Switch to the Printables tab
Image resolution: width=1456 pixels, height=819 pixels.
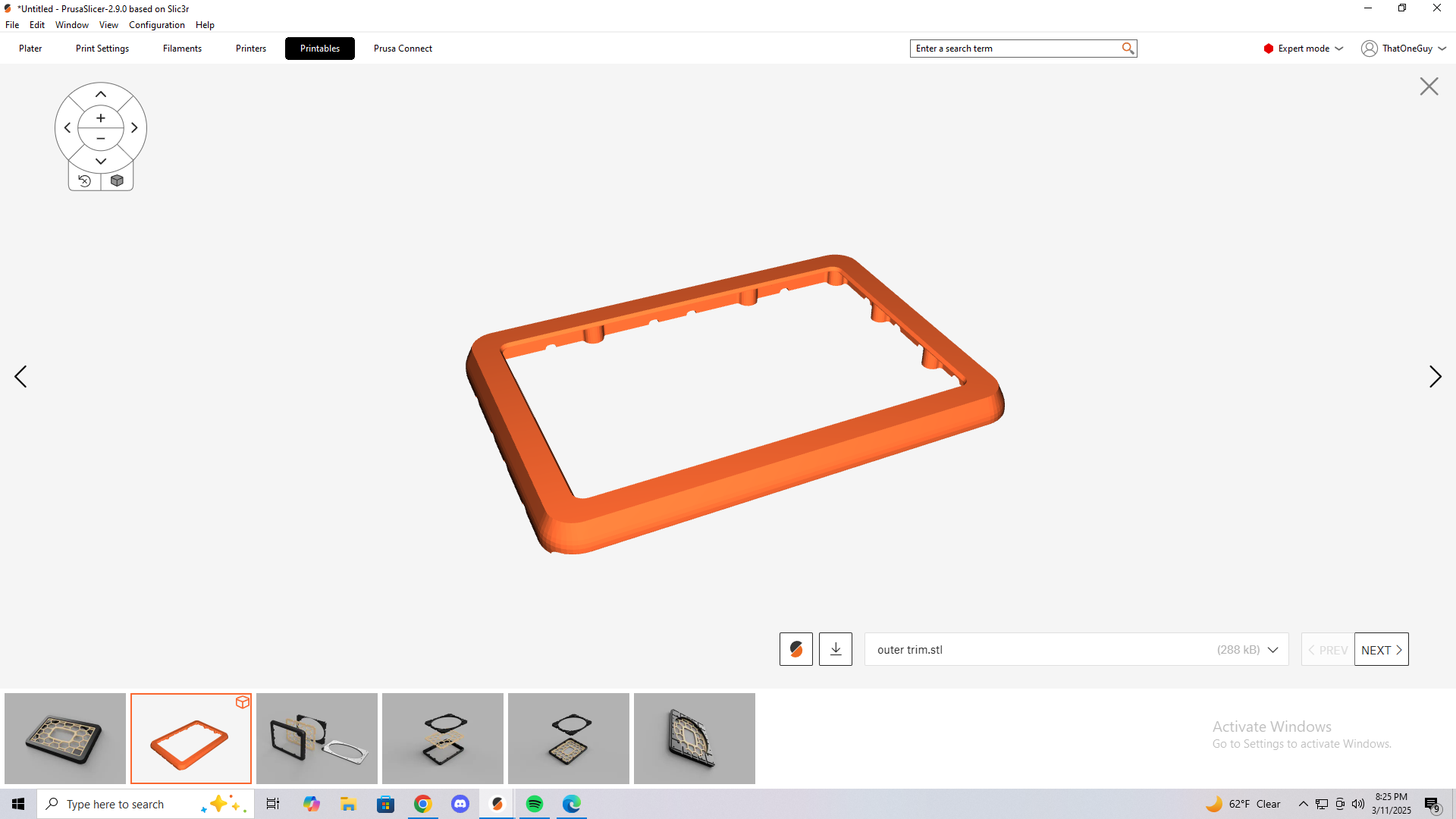pos(320,49)
